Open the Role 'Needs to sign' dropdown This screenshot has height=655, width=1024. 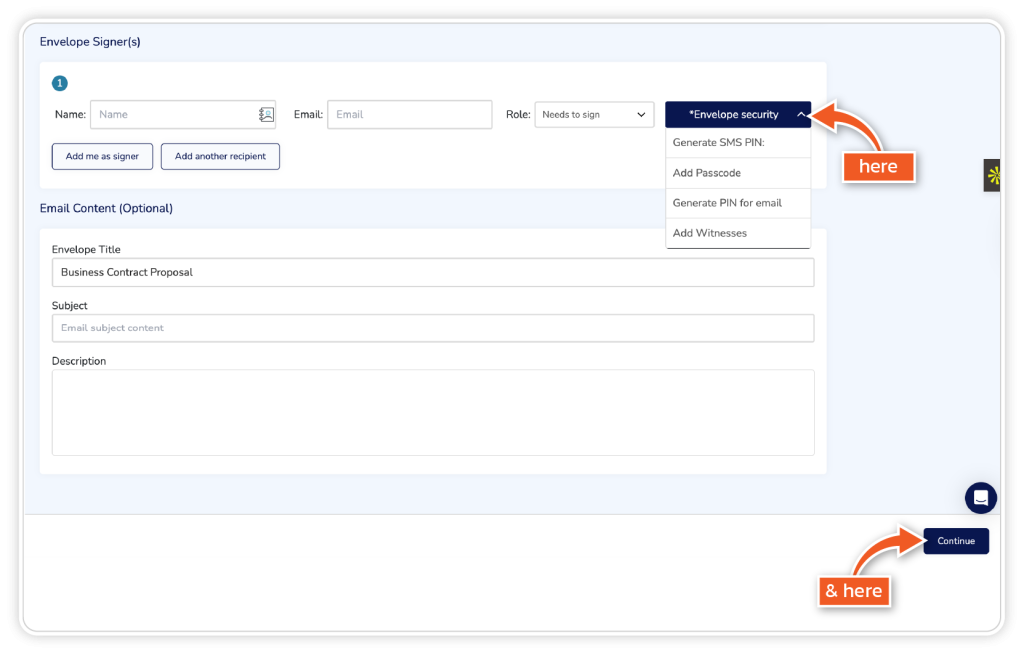point(594,115)
